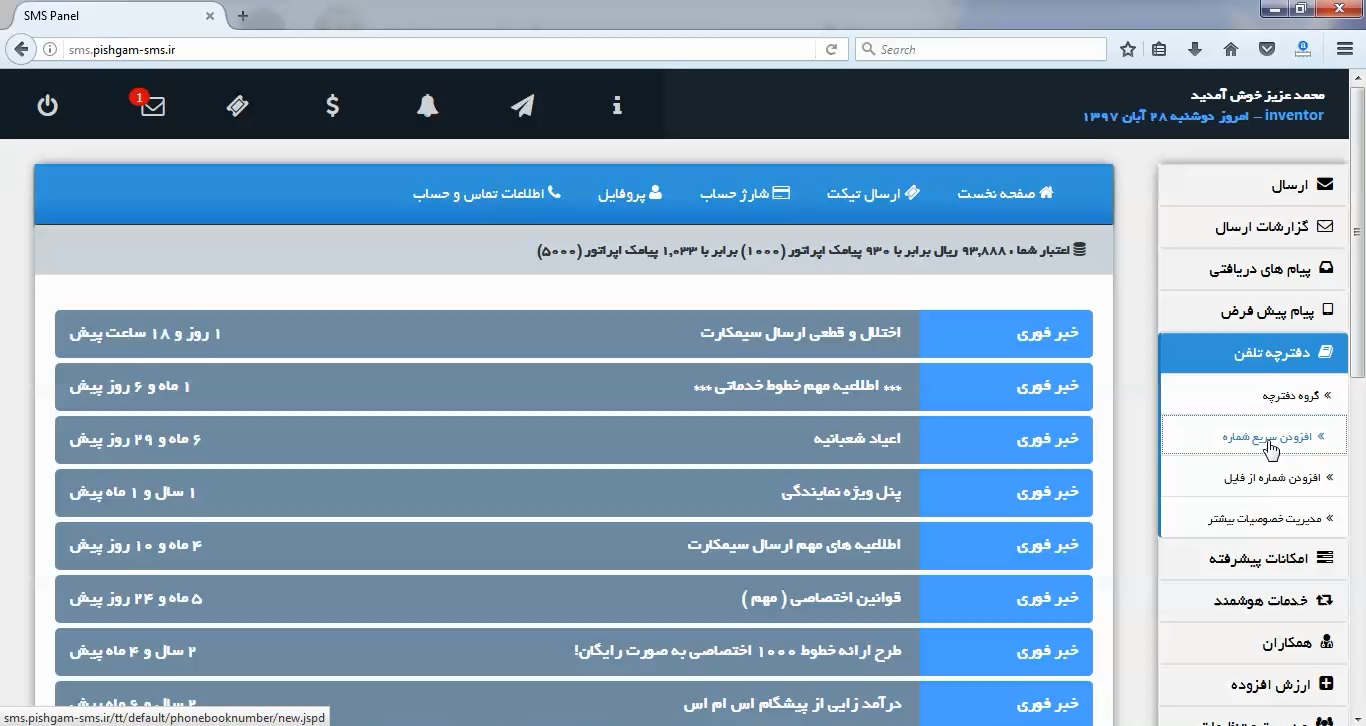The height and width of the screenshot is (726, 1366).
Task: Expand پیام های دریافتی sidebar section
Action: coord(1253,269)
